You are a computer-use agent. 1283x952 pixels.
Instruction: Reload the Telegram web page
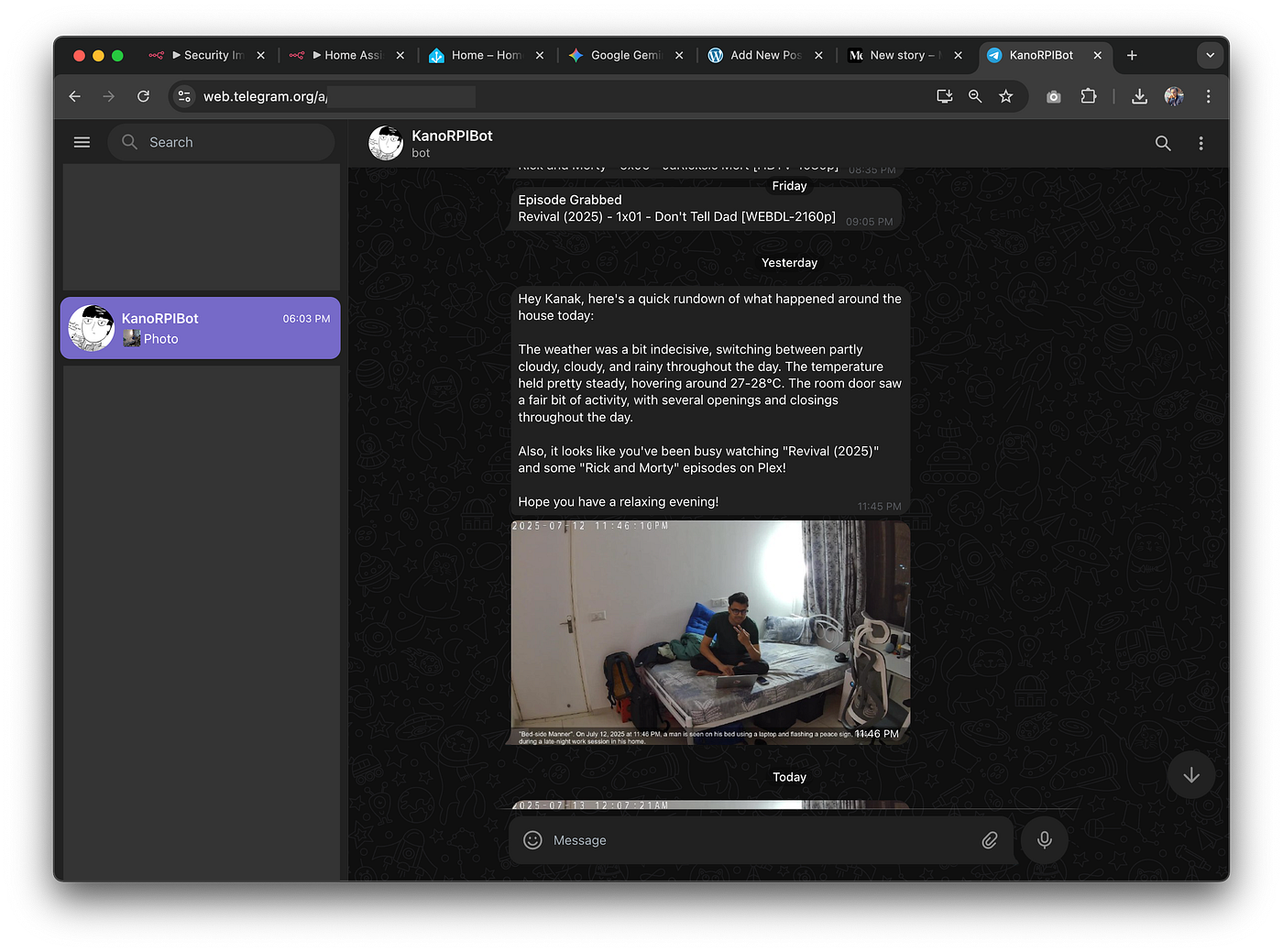click(x=143, y=96)
